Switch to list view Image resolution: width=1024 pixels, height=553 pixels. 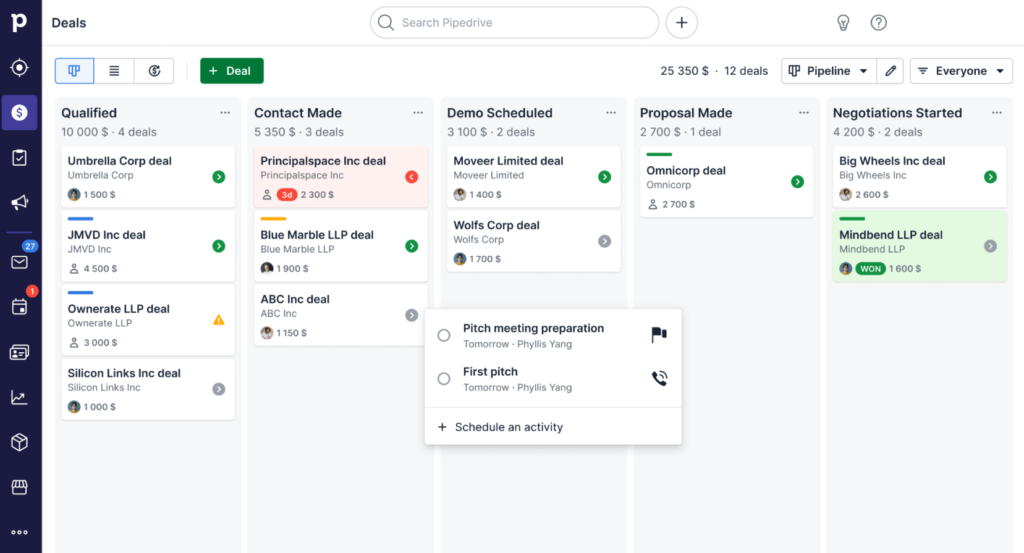coord(114,71)
